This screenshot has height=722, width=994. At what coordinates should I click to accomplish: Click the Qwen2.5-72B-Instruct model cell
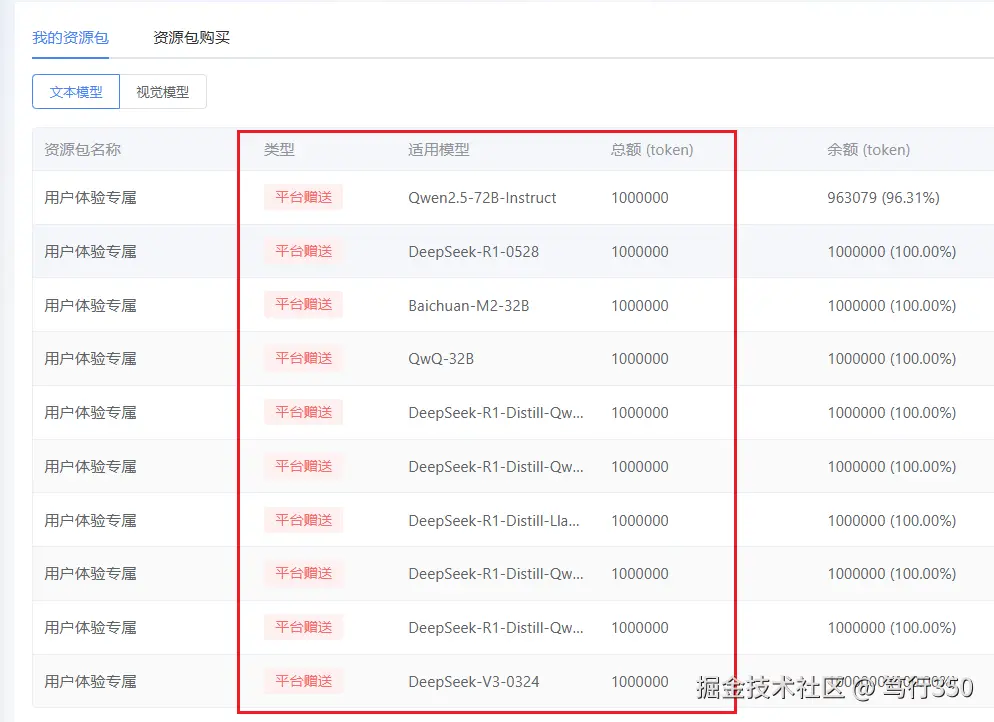(482, 198)
